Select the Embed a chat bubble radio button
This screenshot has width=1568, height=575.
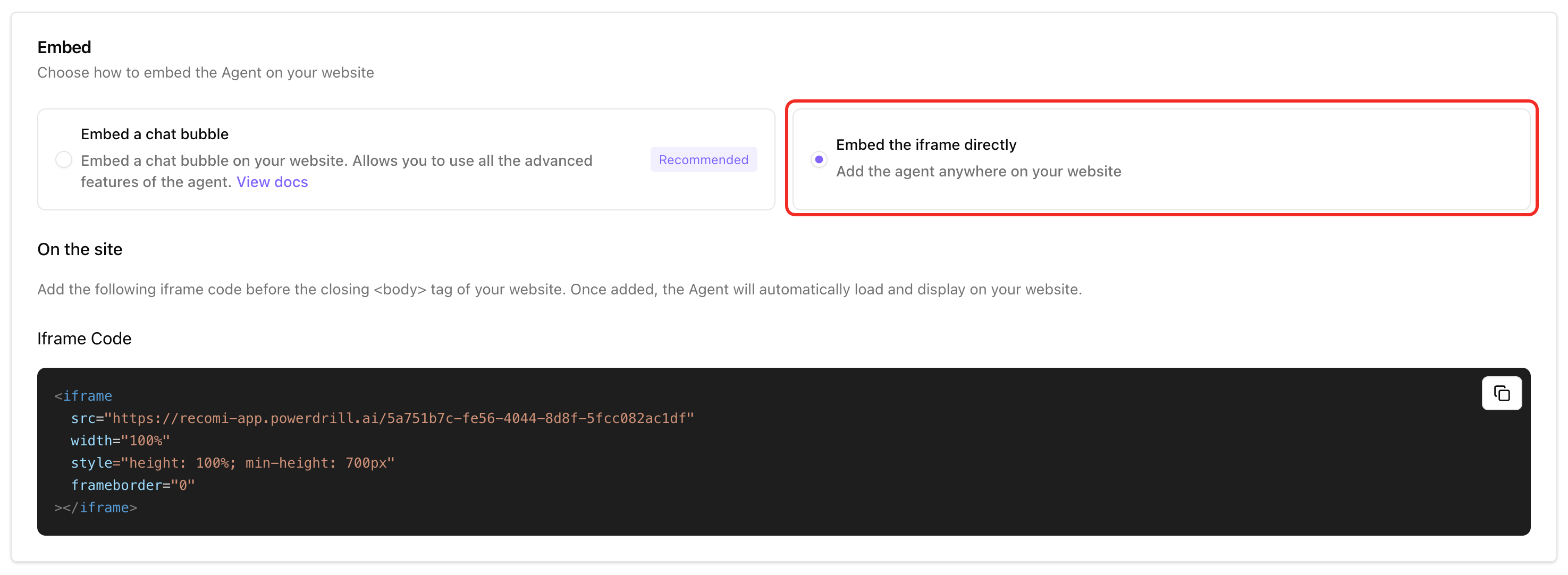pos(63,160)
